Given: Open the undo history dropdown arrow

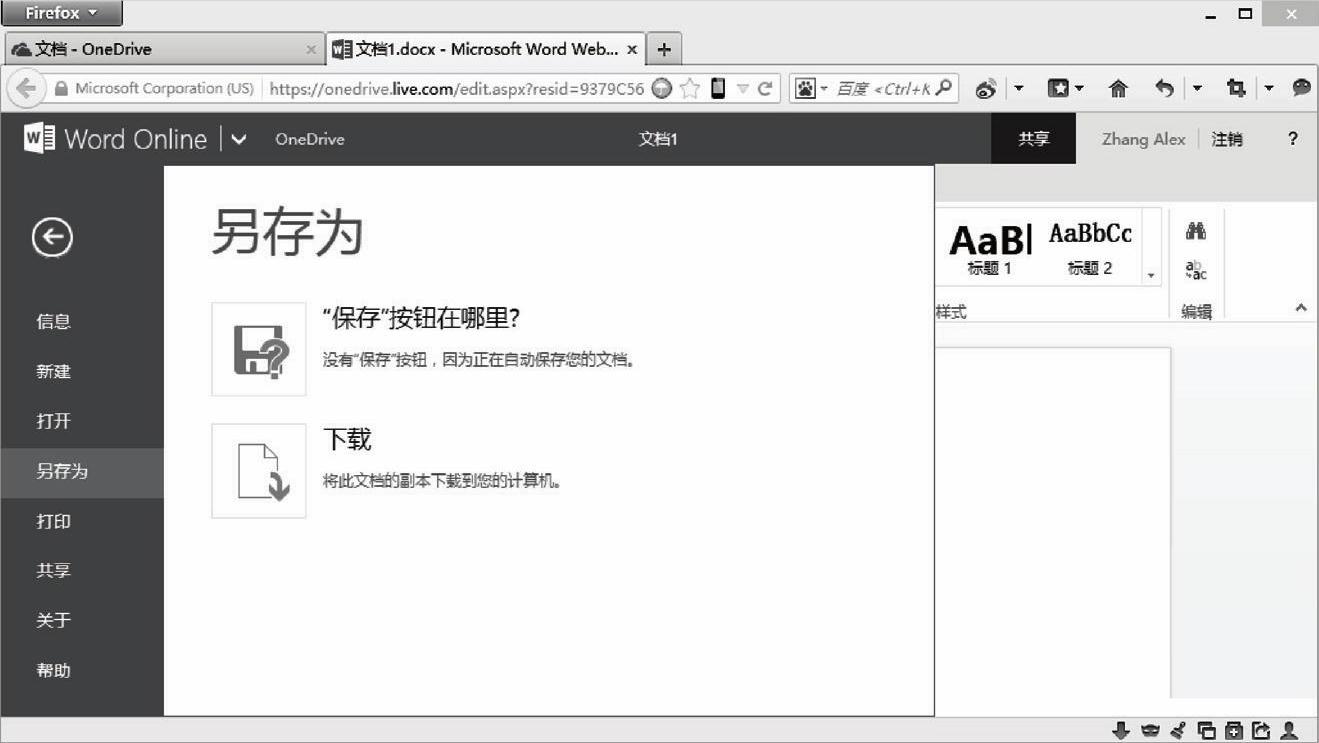Looking at the screenshot, I should tap(1197, 89).
